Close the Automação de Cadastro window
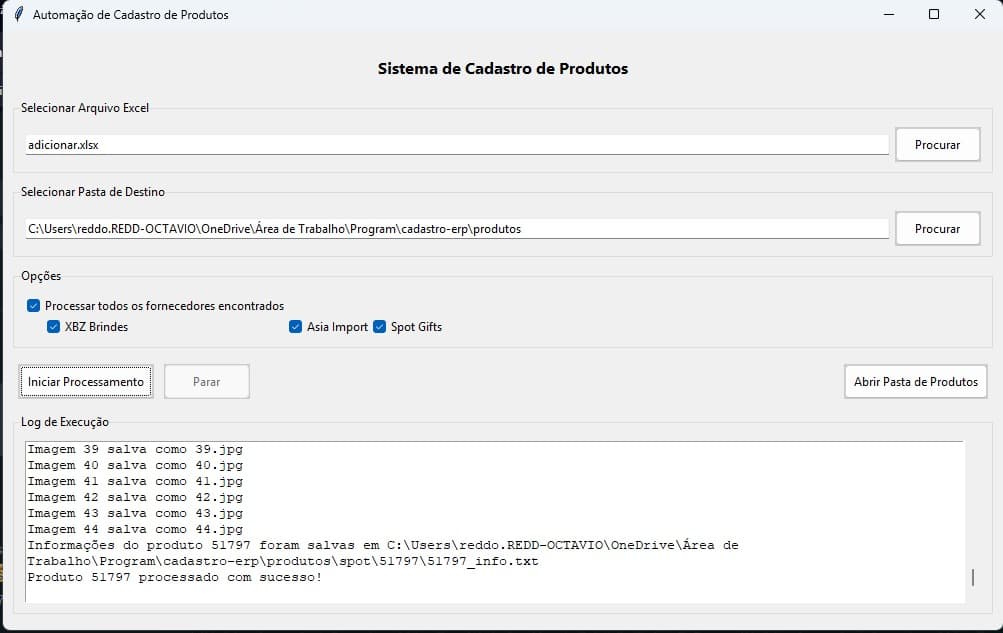Image resolution: width=1003 pixels, height=633 pixels. click(x=979, y=15)
